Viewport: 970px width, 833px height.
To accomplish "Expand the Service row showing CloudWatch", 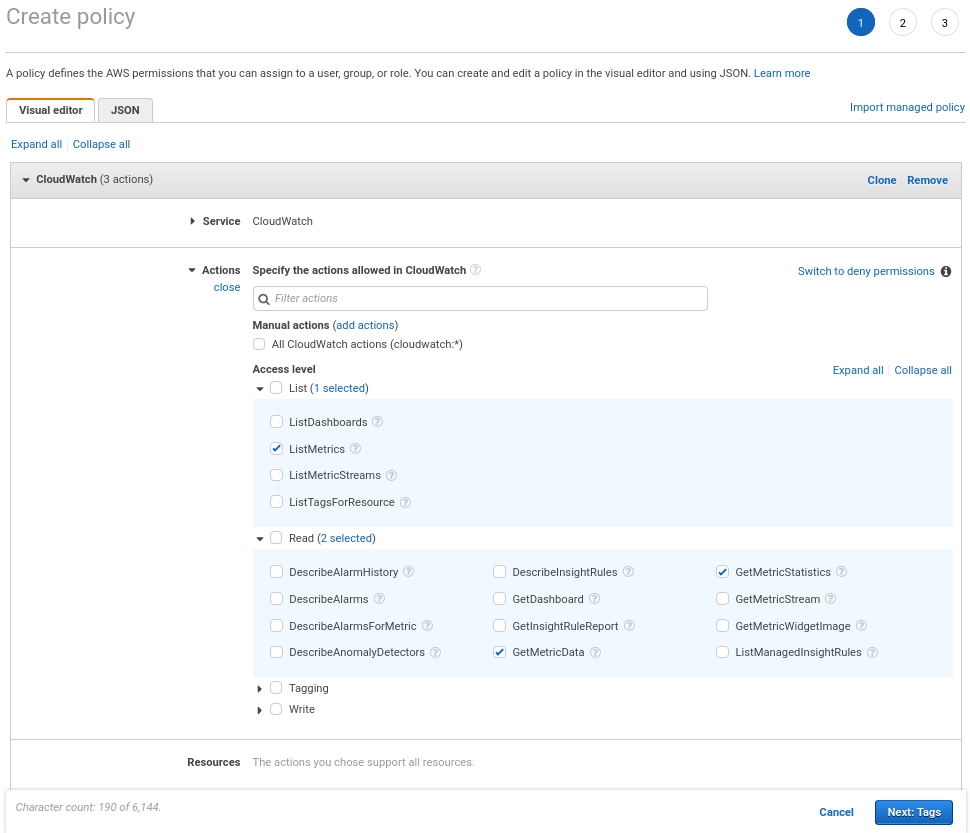I will (194, 221).
